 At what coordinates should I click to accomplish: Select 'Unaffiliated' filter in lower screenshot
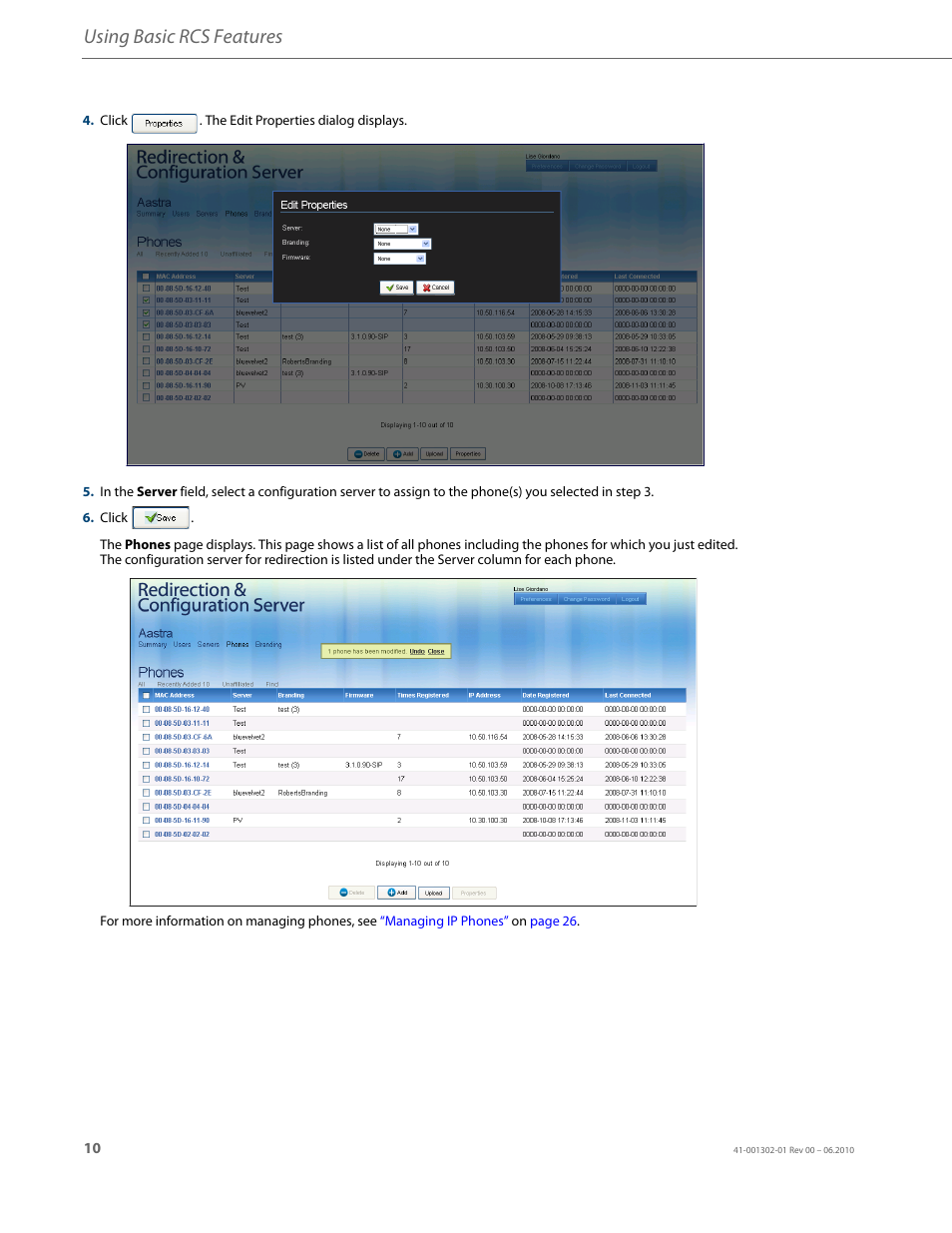pos(238,684)
